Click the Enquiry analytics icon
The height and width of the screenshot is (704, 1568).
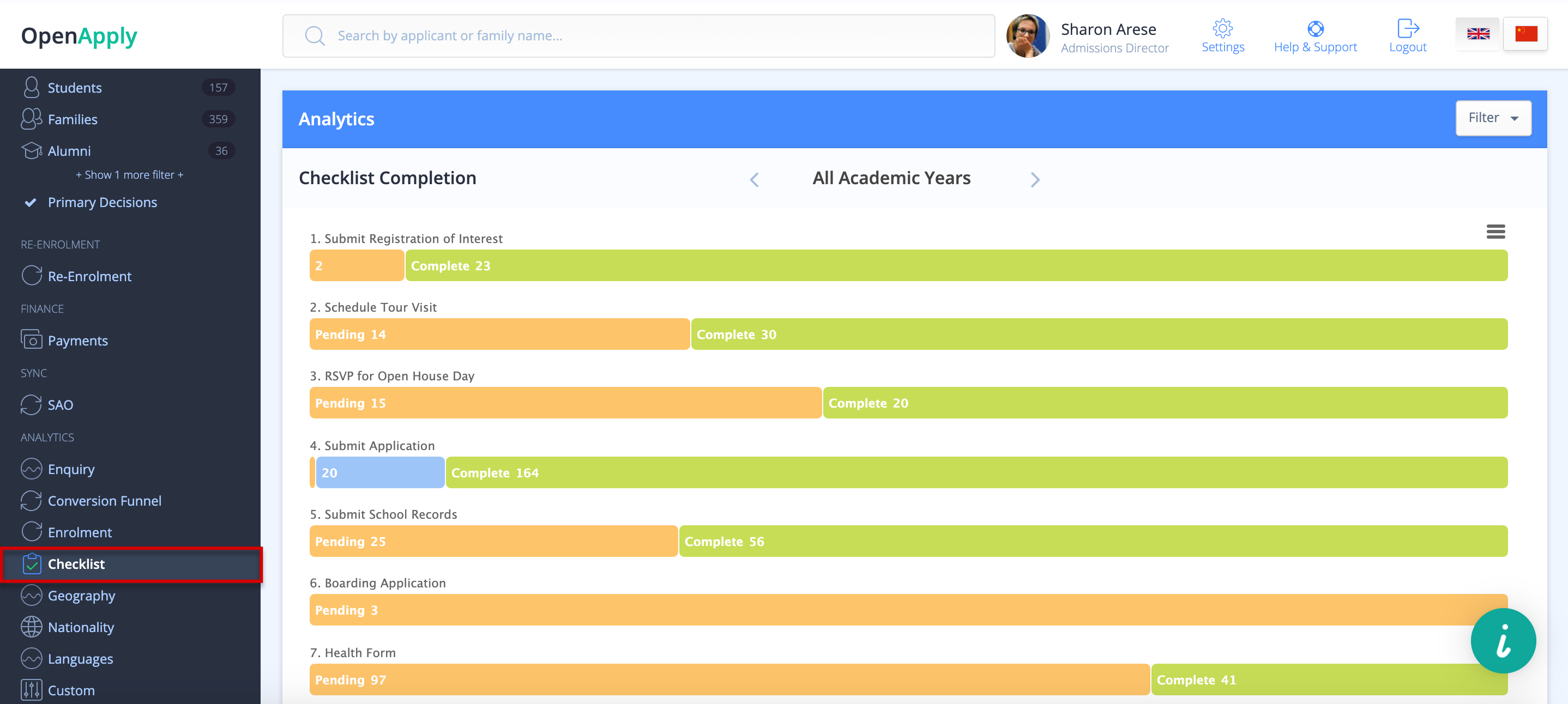coord(31,469)
